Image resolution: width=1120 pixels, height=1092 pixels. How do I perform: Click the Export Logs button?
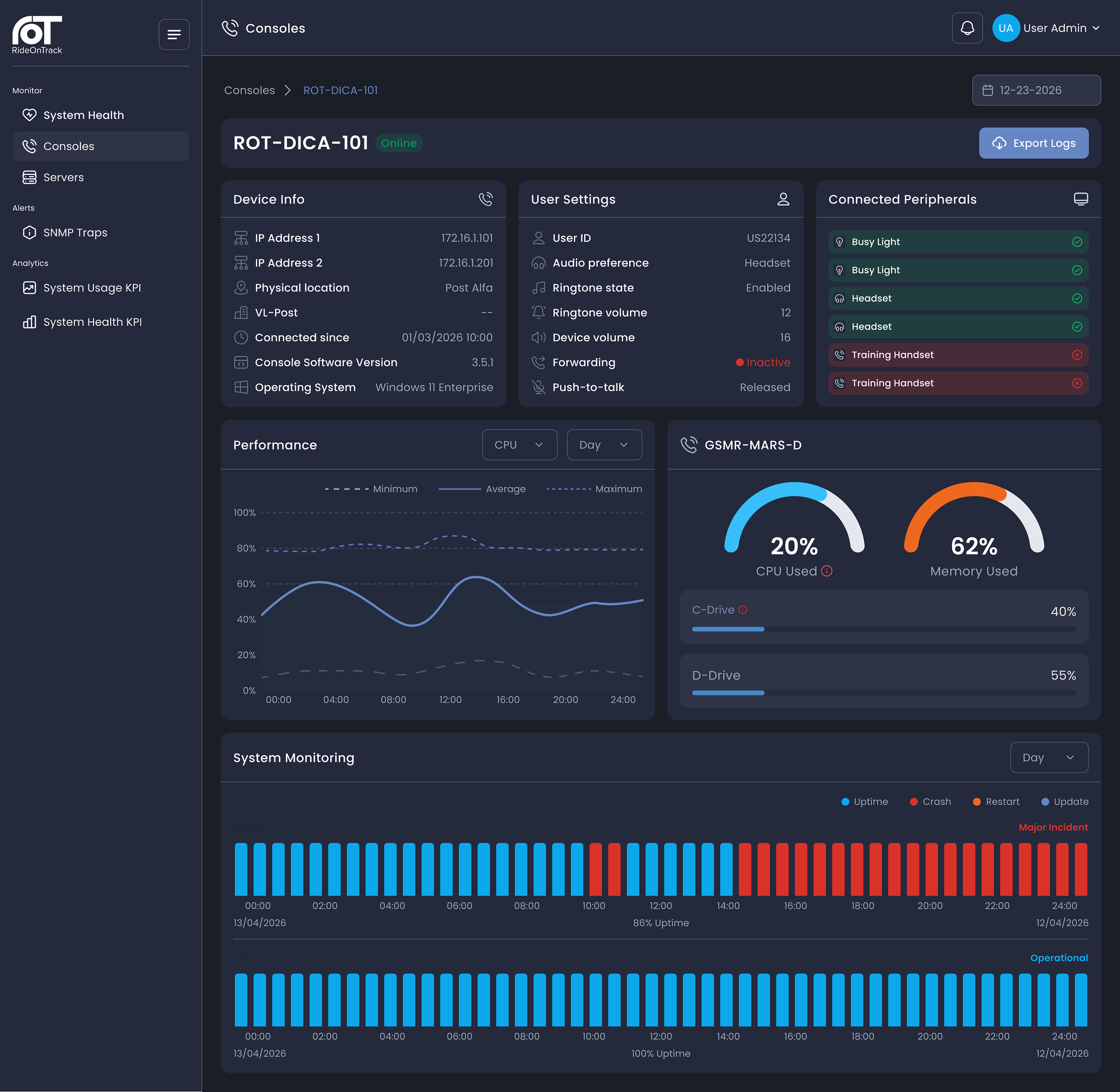[x=1033, y=143]
